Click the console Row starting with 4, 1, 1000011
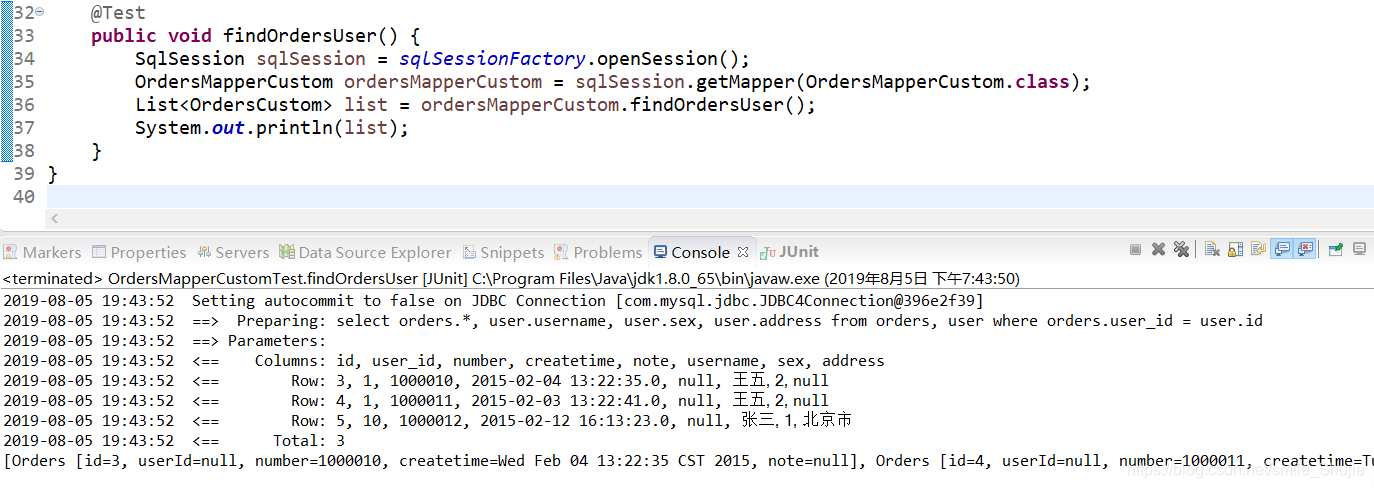The image size is (1374, 488). (x=416, y=400)
